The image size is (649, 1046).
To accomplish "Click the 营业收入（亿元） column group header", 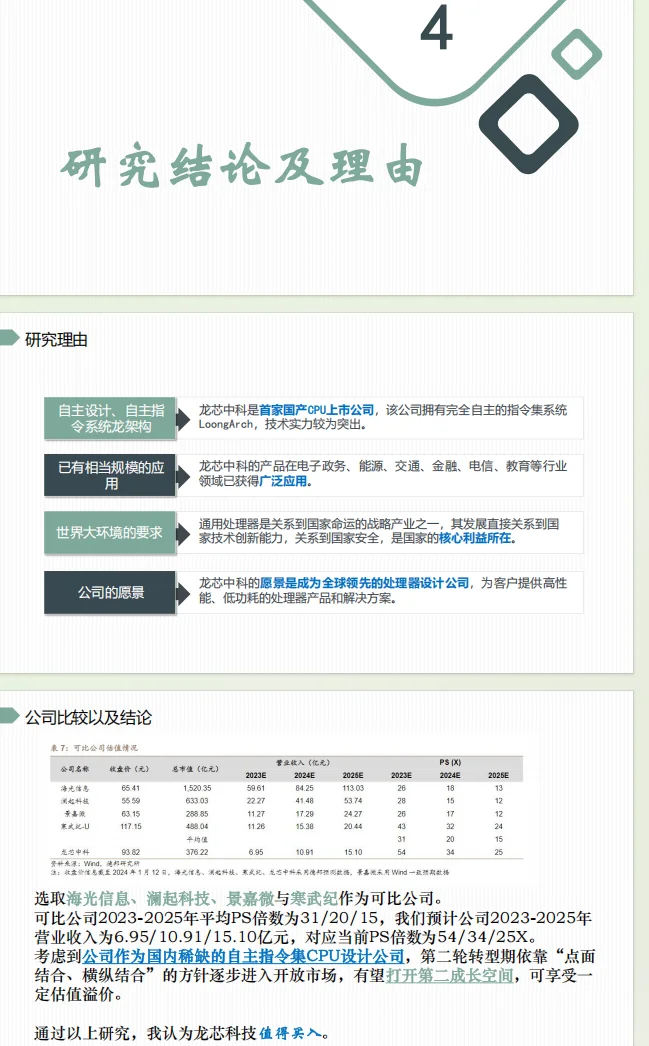I will (303, 762).
